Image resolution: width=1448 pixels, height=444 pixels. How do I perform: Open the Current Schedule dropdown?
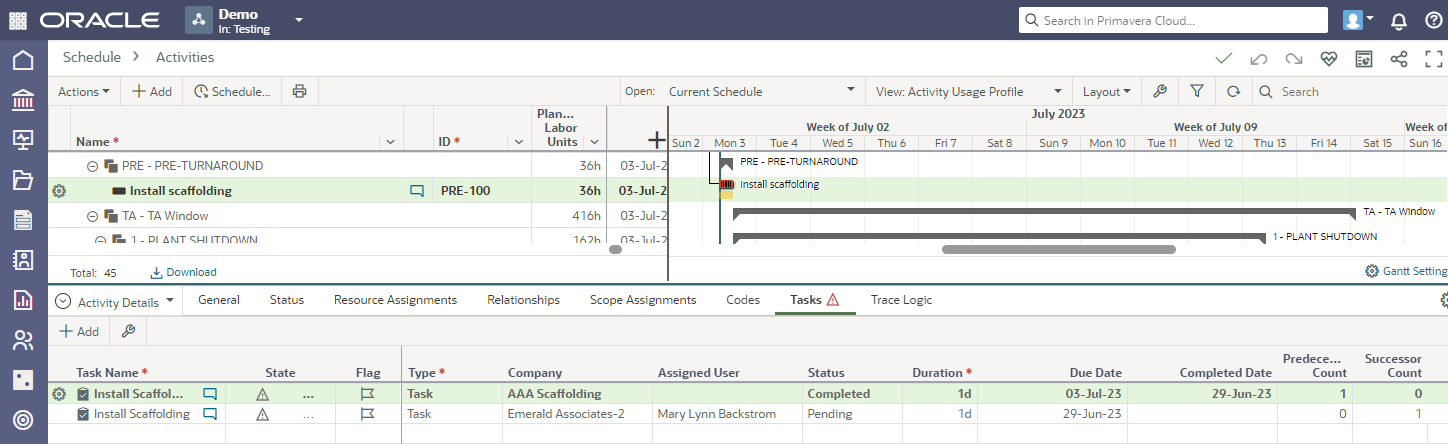[761, 91]
